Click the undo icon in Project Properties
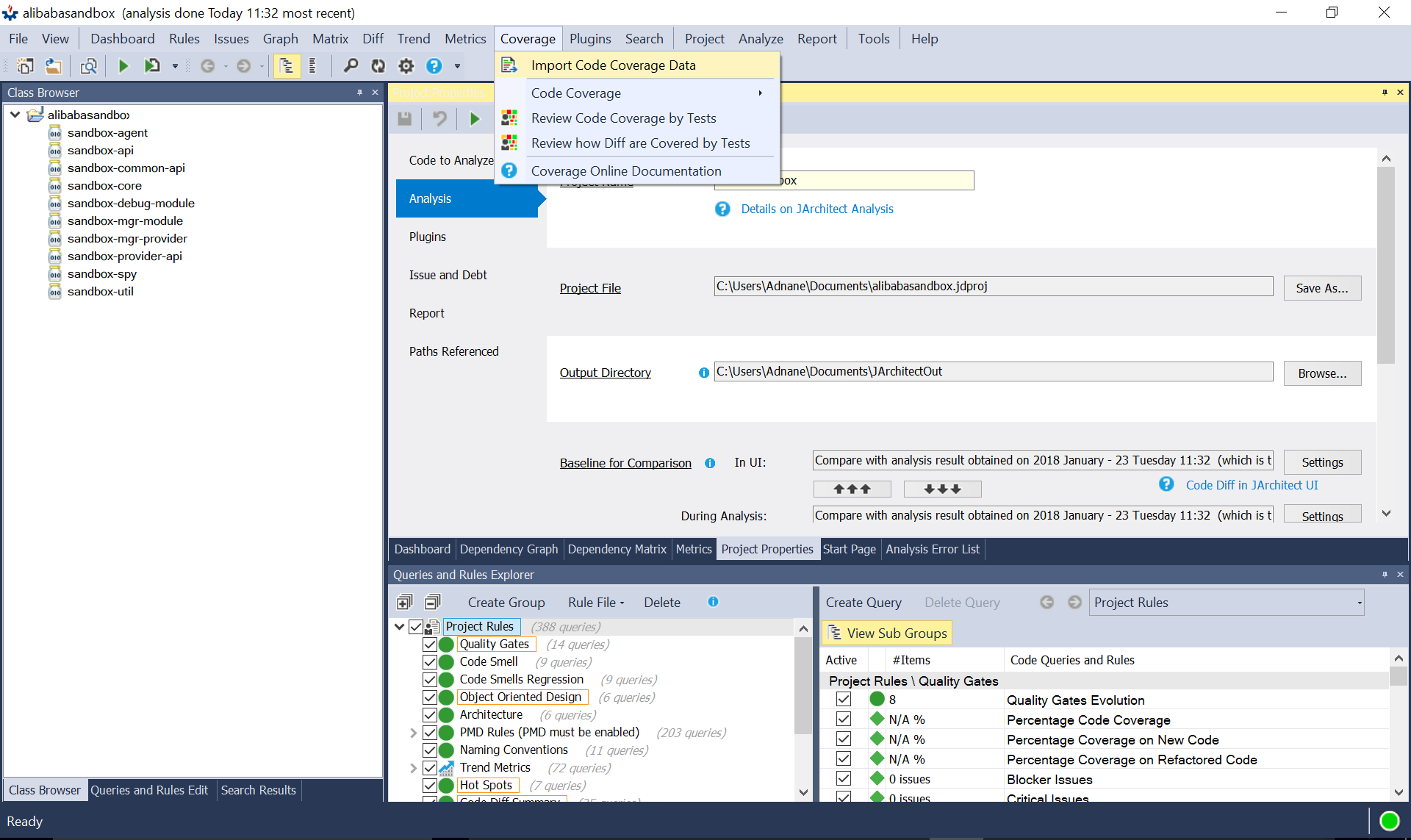1411x840 pixels. pyautogui.click(x=439, y=118)
